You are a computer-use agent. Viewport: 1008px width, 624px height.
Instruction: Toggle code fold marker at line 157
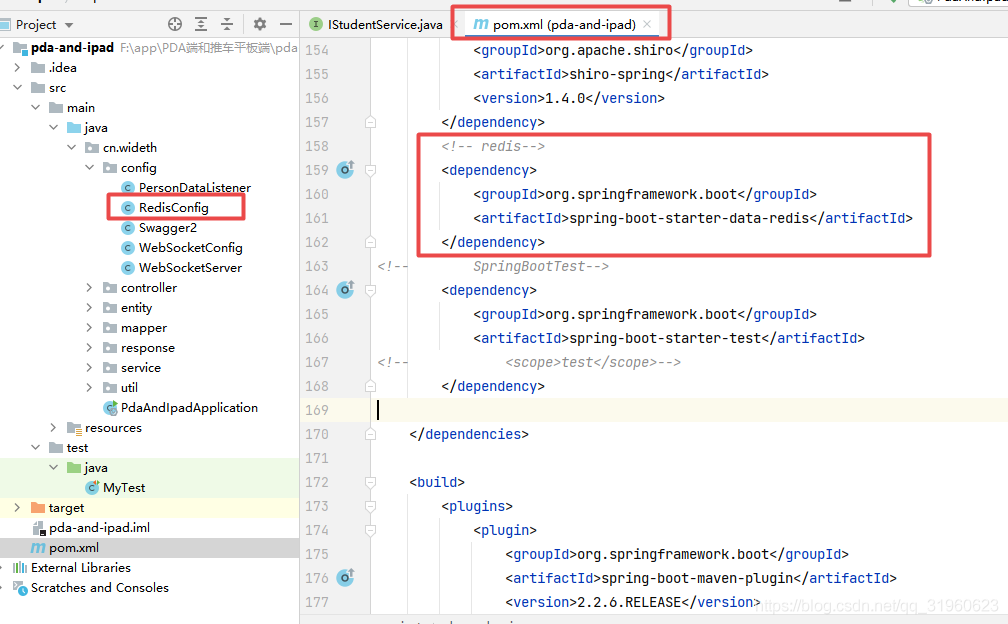tap(370, 122)
